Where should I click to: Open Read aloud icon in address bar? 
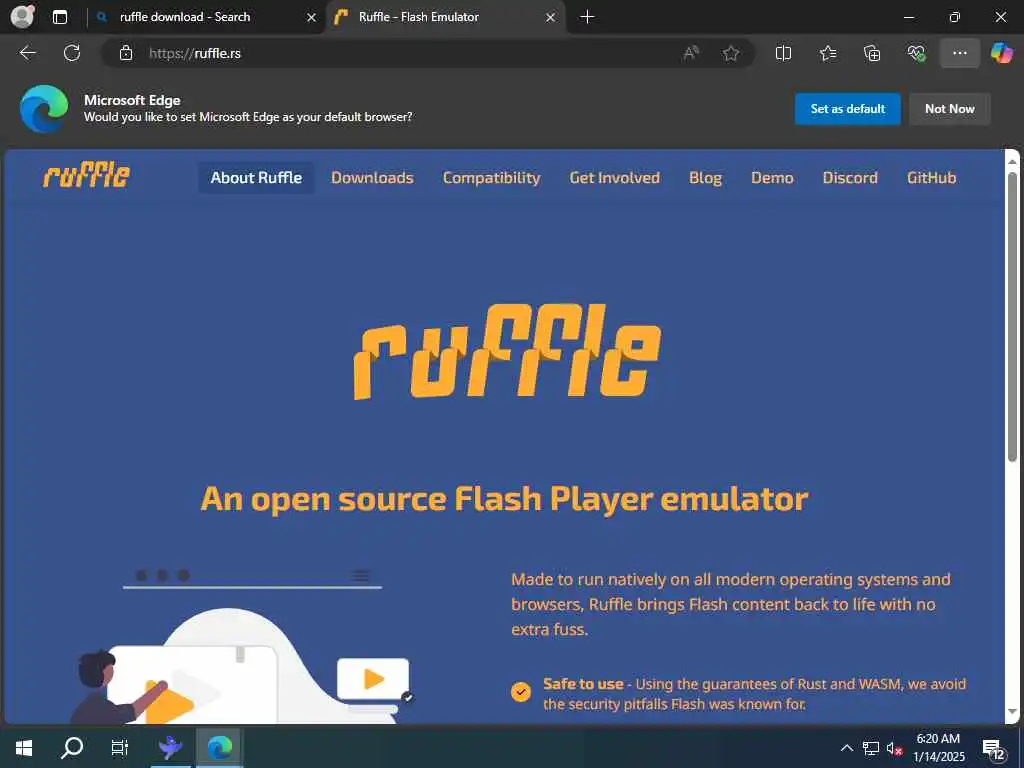pyautogui.click(x=691, y=53)
